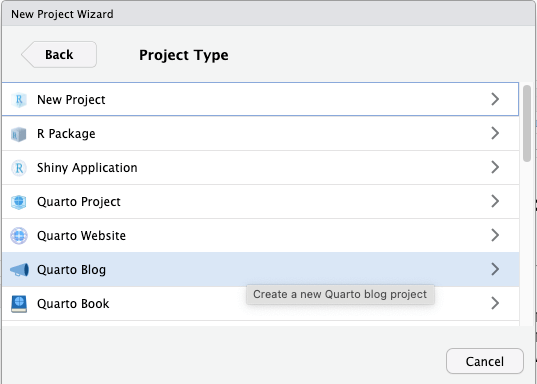
Task: Open R Package via its chevron arrow
Action: (495, 133)
